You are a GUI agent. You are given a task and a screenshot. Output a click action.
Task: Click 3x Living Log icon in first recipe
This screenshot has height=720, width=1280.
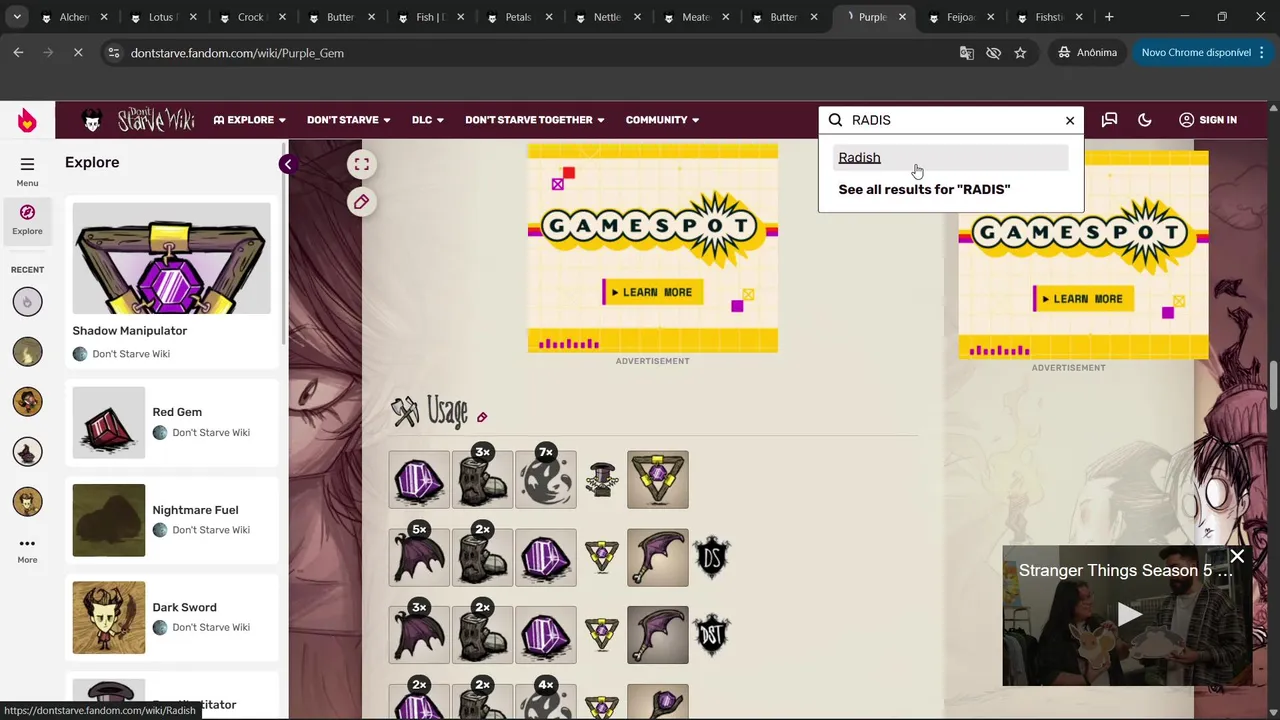point(482,480)
